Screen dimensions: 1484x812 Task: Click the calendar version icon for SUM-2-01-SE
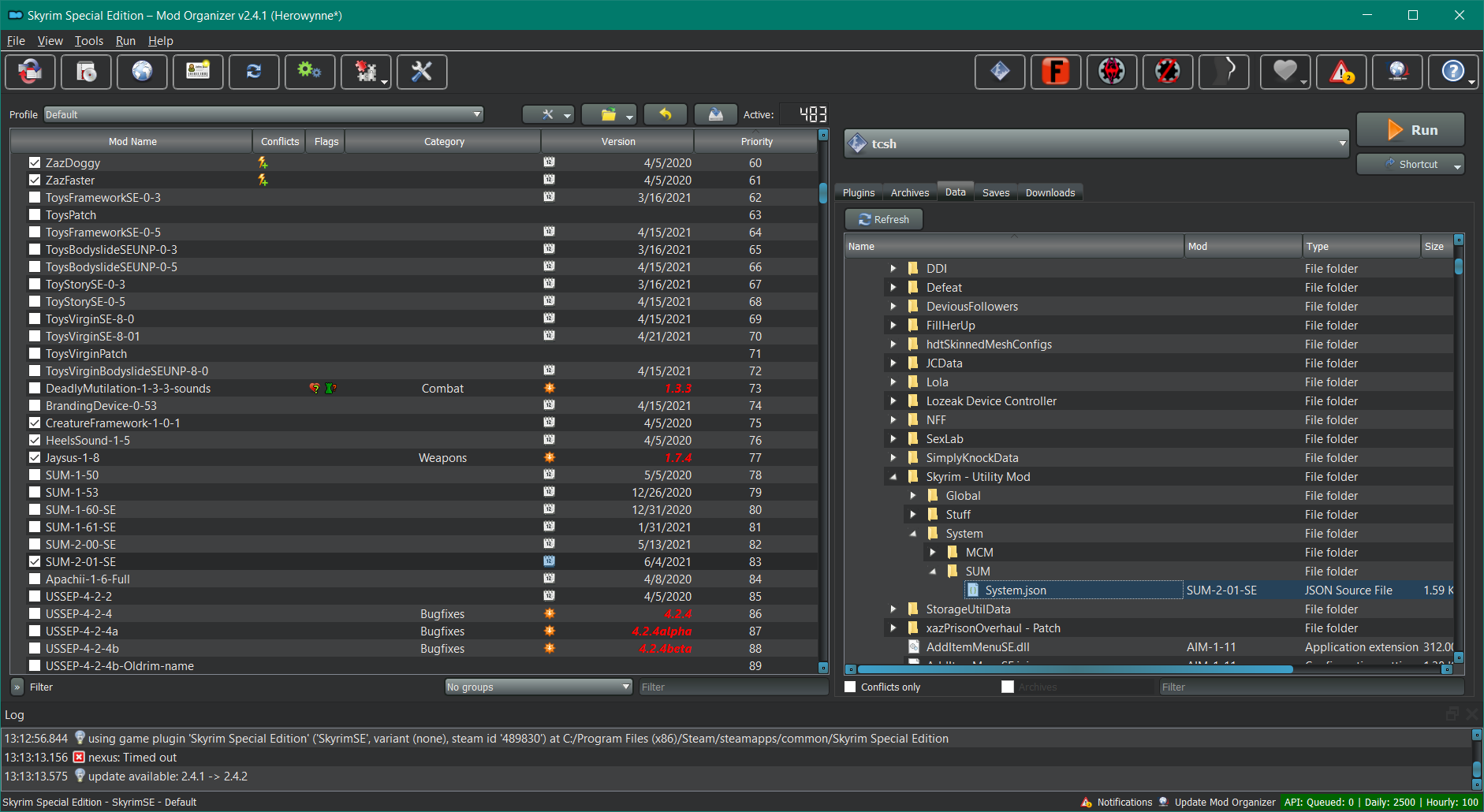pyautogui.click(x=550, y=561)
